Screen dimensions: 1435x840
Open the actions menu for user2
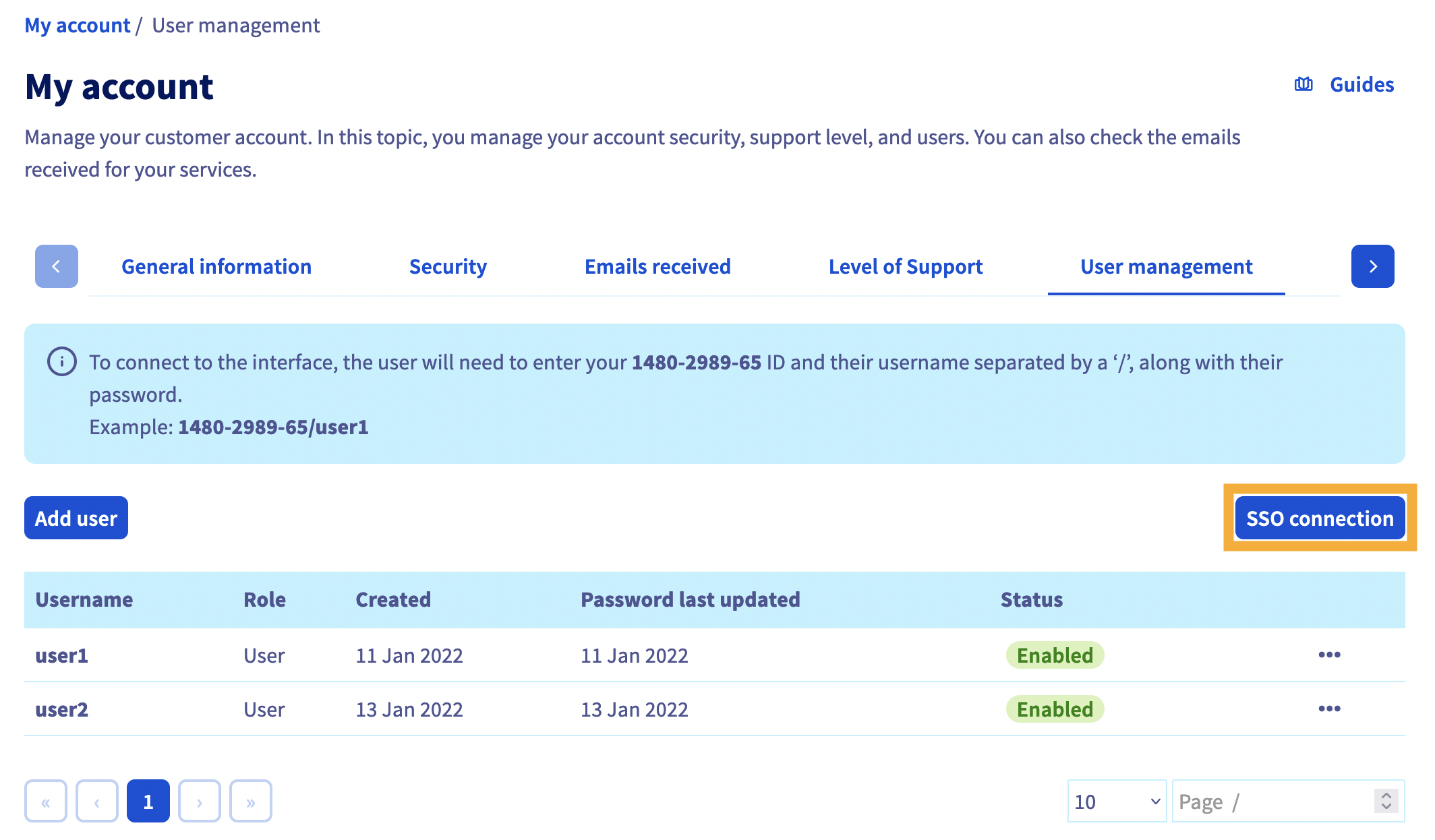pyautogui.click(x=1329, y=709)
